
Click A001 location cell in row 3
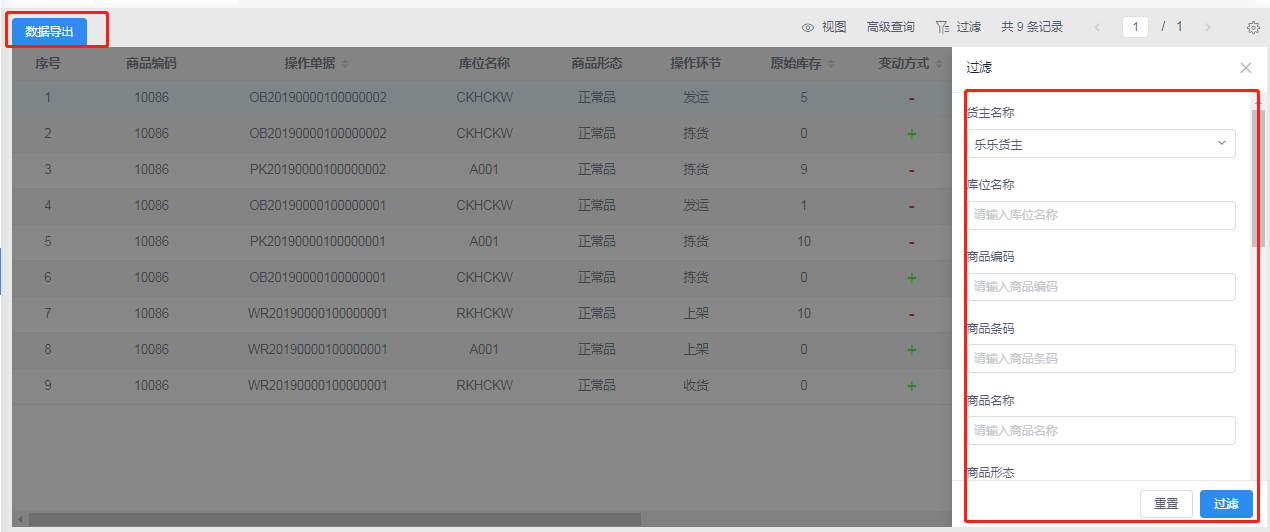pos(484,170)
